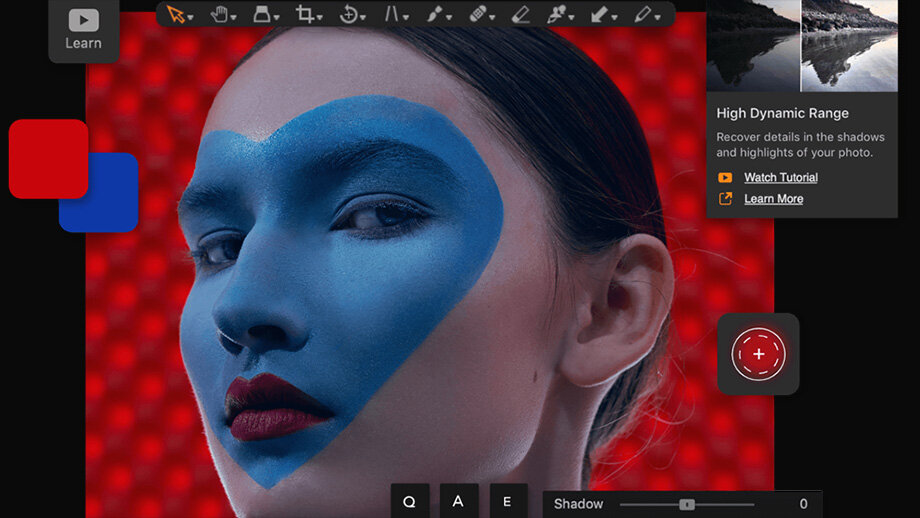
Task: Select the paint bucket fill tool
Action: [x=262, y=14]
